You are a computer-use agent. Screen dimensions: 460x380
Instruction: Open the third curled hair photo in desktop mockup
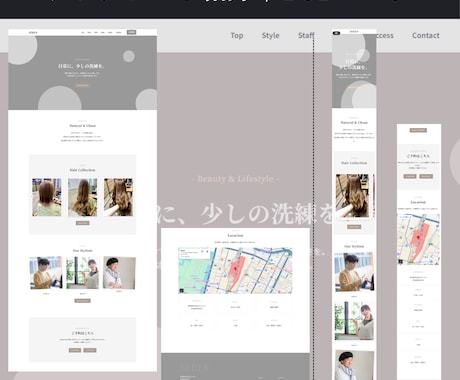[x=118, y=197]
